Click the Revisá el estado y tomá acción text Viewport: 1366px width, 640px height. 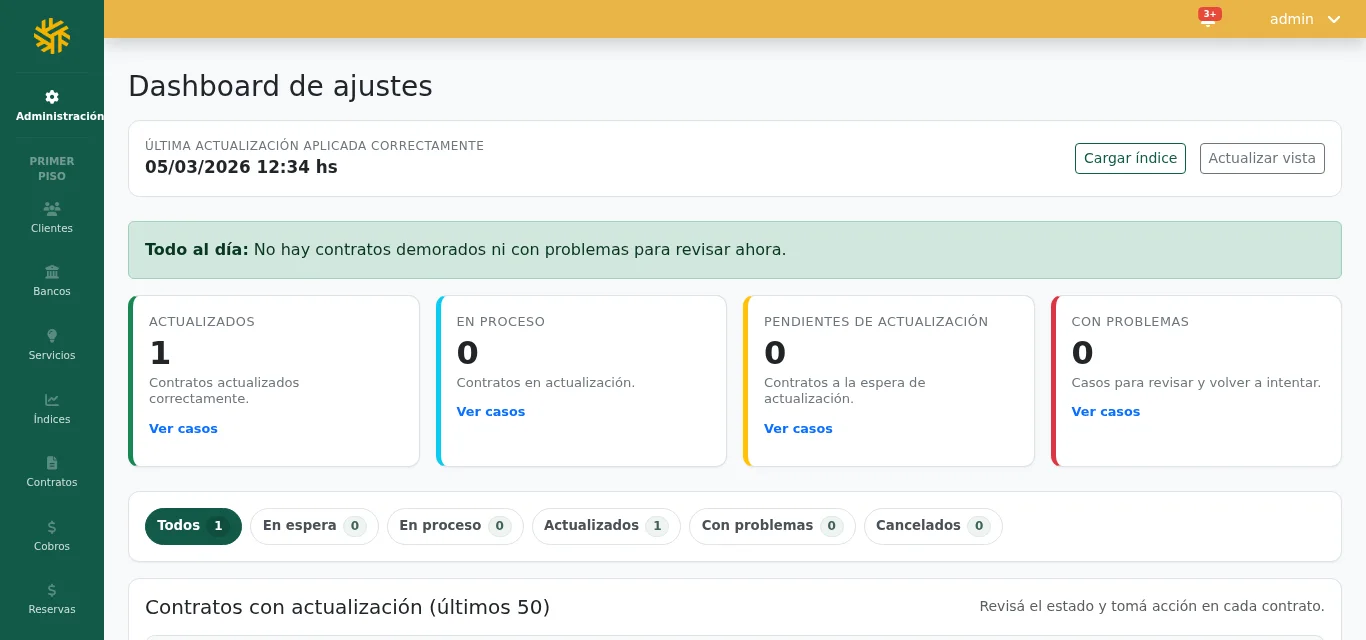(x=1152, y=606)
